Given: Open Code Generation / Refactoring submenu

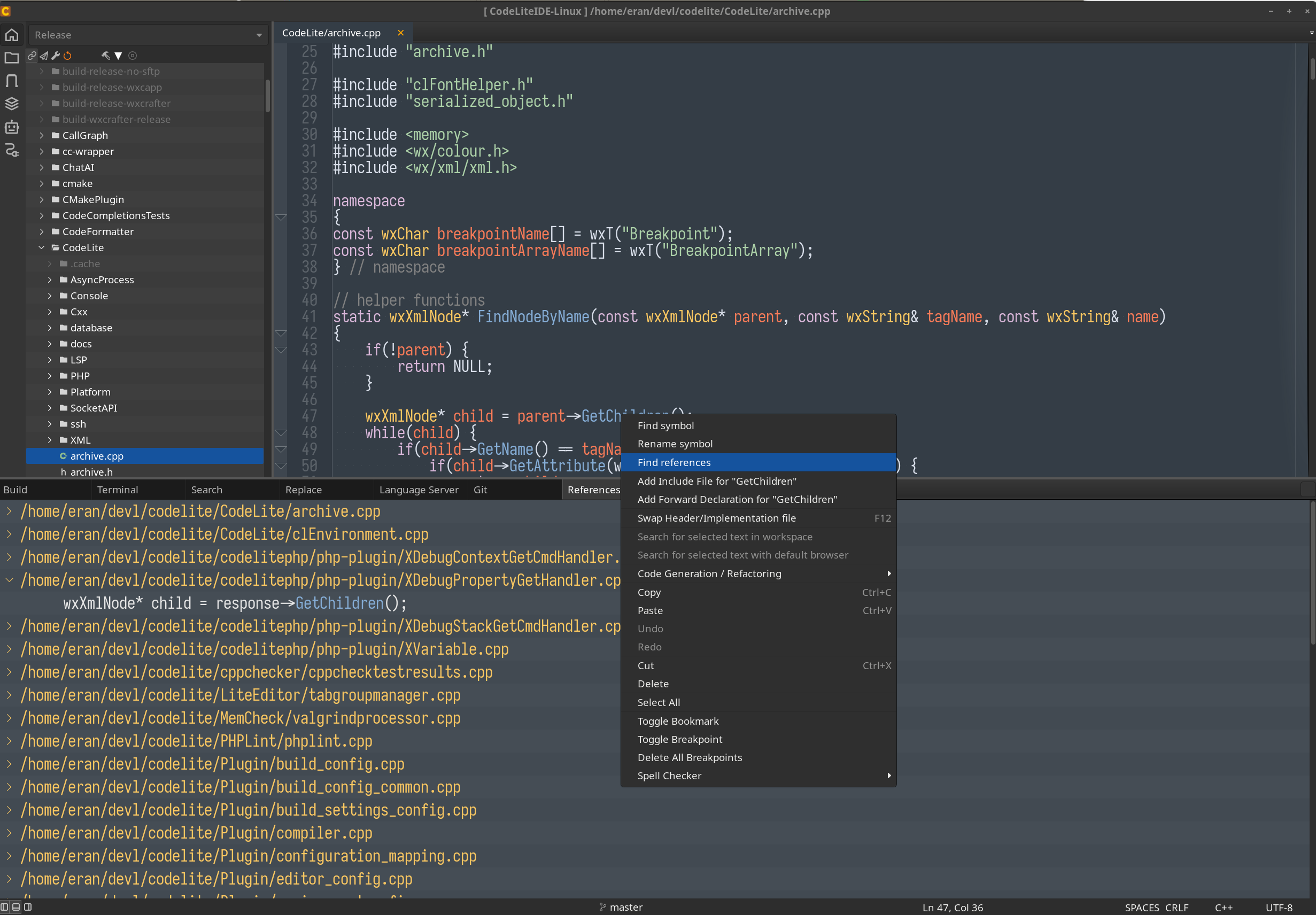Looking at the screenshot, I should 758,573.
